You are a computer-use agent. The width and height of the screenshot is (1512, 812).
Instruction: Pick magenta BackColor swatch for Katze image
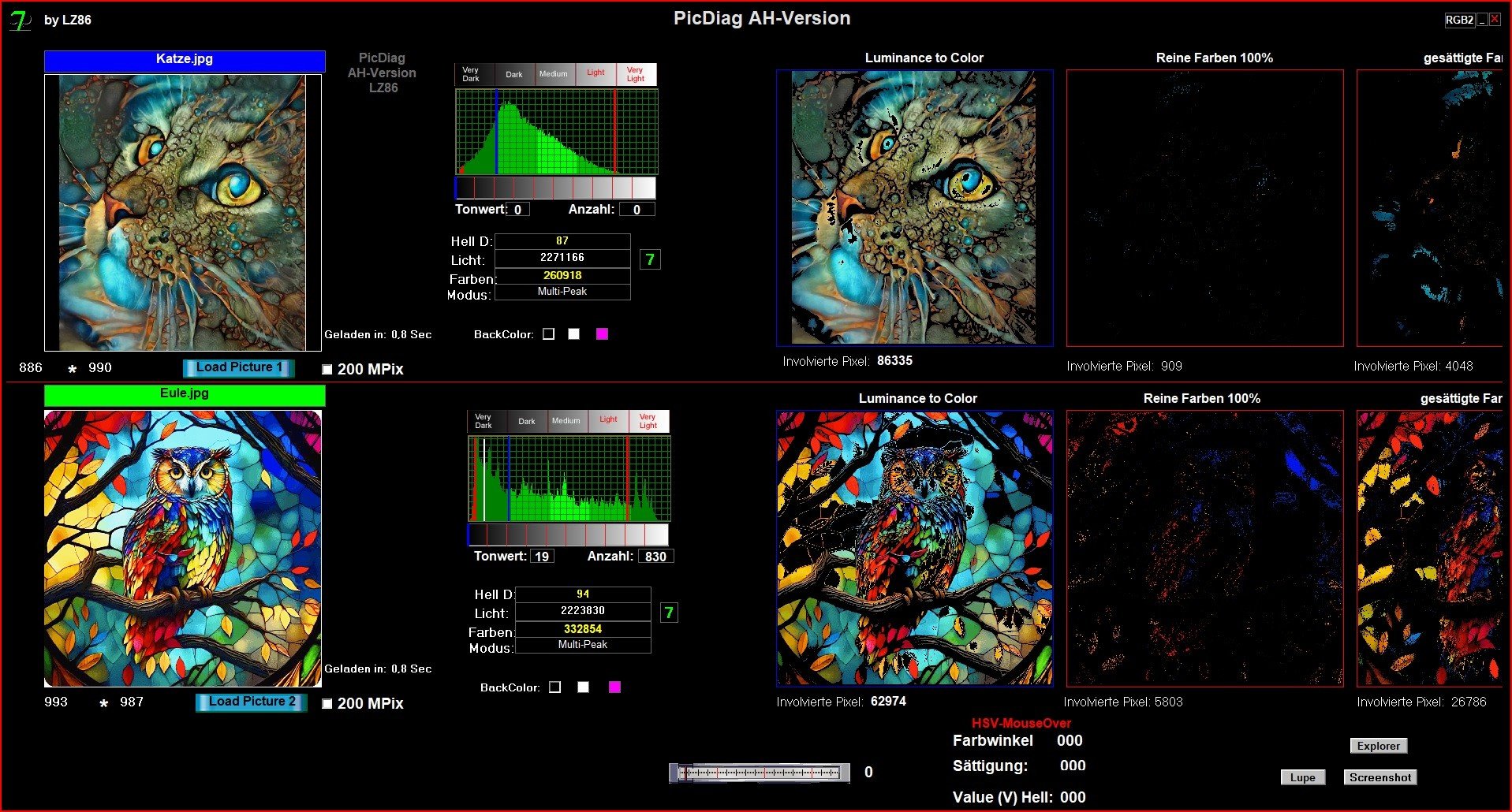[x=603, y=334]
